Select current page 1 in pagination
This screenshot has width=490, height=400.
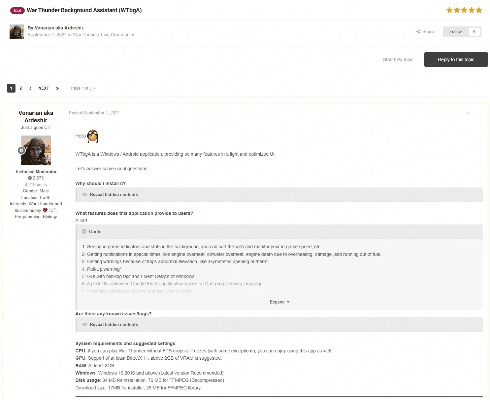pyautogui.click(x=11, y=88)
